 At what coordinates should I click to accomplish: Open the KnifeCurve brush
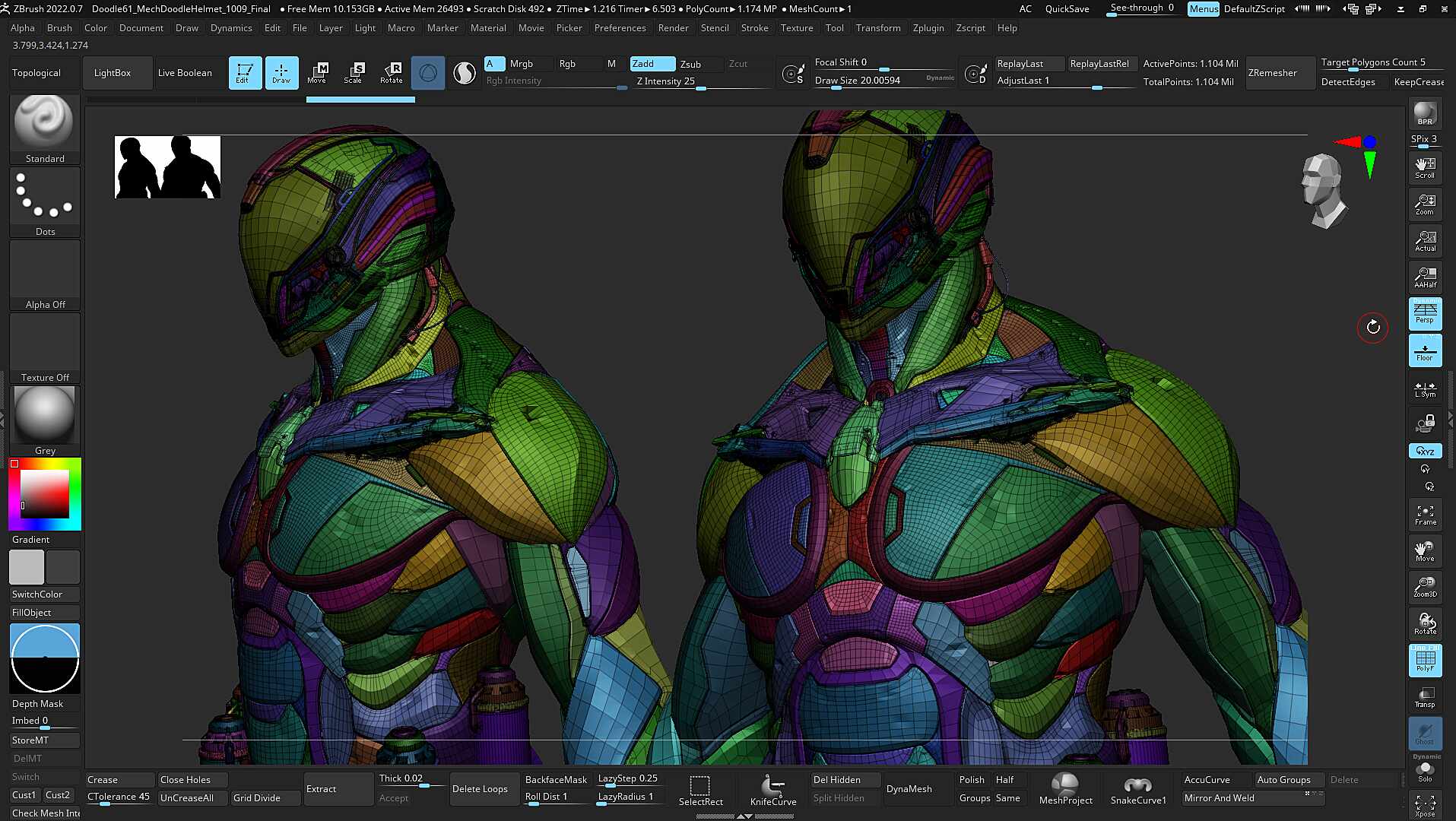click(x=773, y=790)
